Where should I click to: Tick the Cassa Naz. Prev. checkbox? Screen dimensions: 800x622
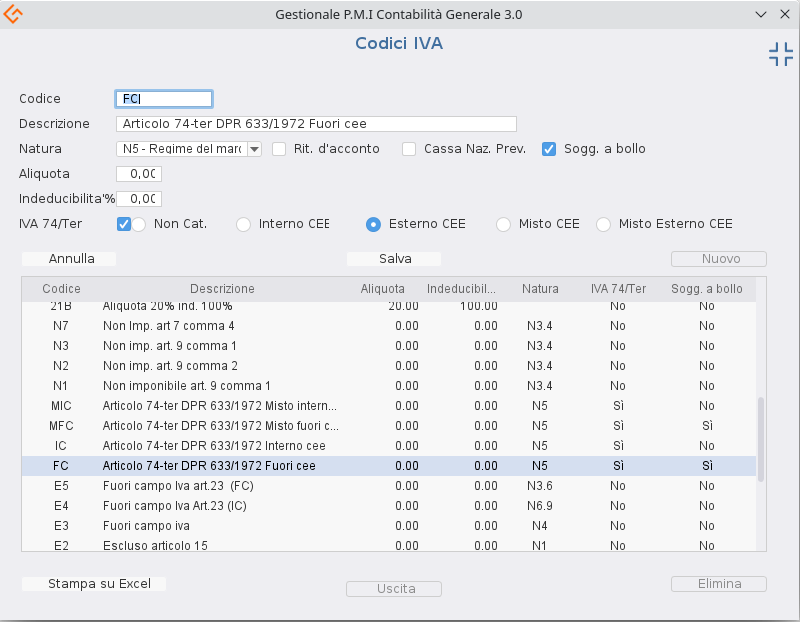409,149
